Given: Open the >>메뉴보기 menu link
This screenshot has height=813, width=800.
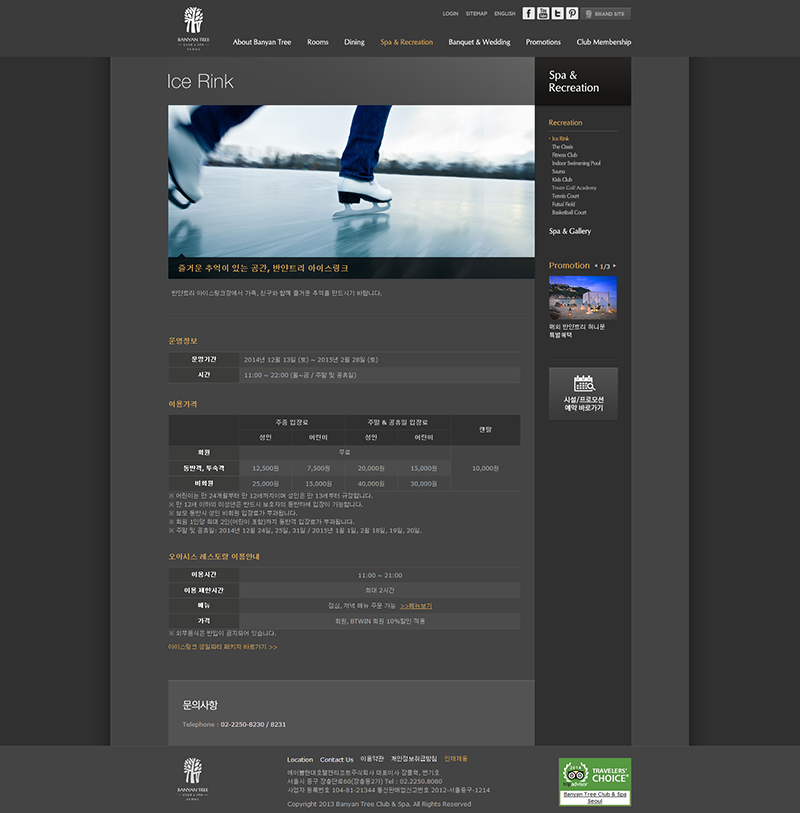Looking at the screenshot, I should tap(416, 606).
